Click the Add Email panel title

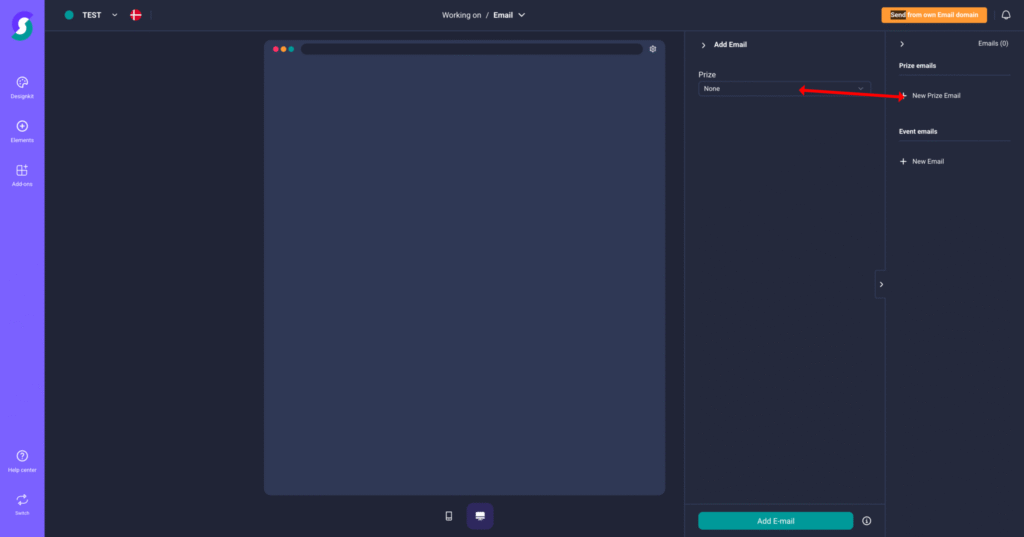[x=730, y=45]
